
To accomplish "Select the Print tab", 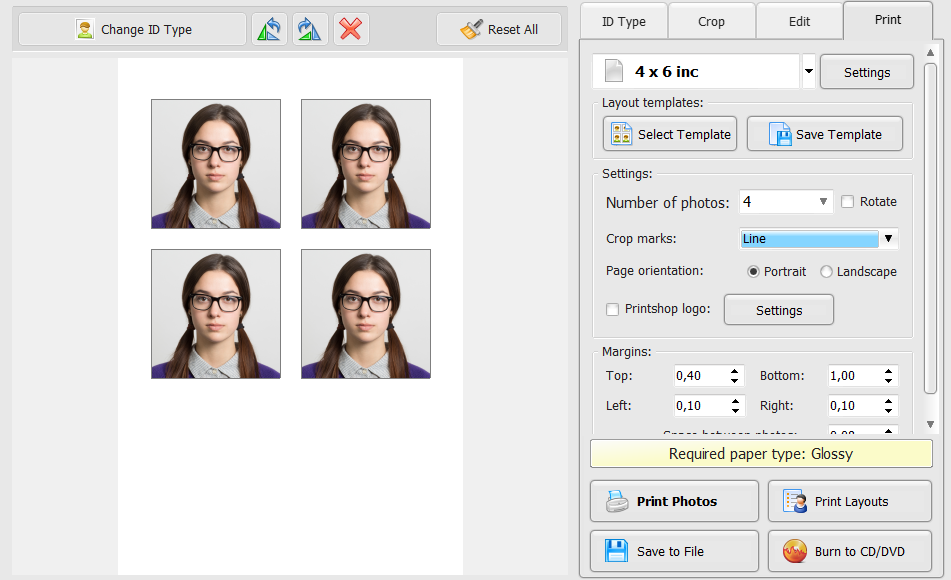I will [888, 20].
